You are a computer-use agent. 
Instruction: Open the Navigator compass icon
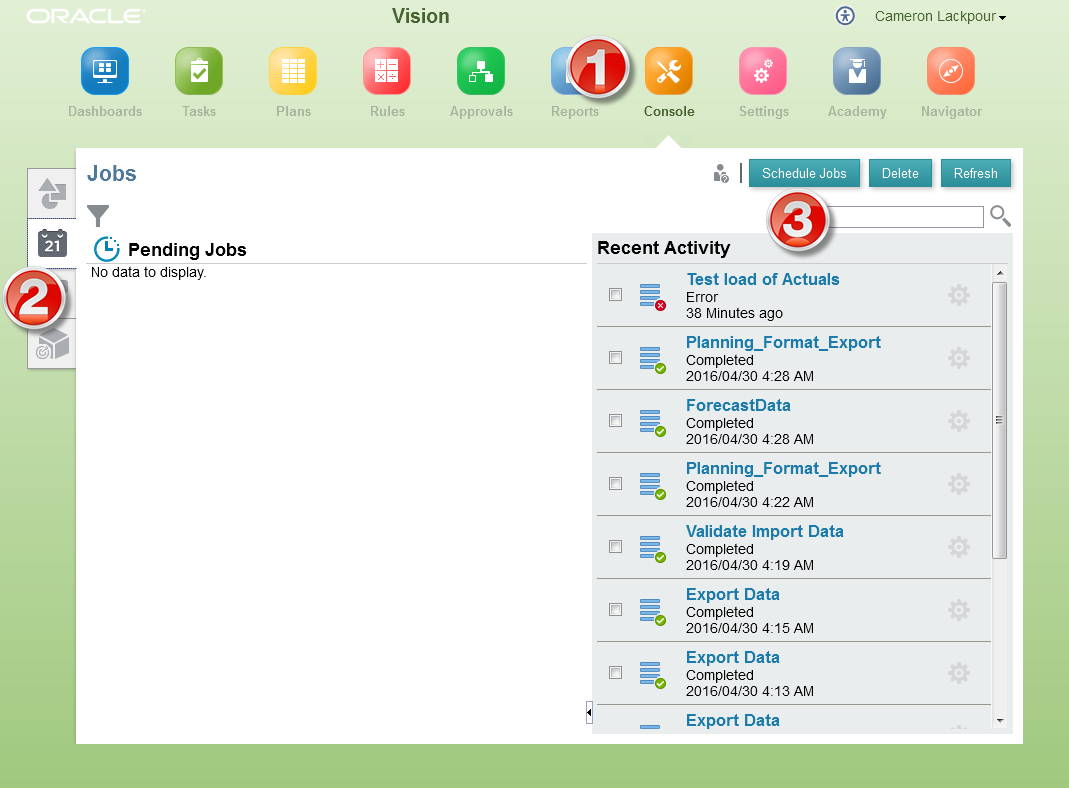pos(951,71)
